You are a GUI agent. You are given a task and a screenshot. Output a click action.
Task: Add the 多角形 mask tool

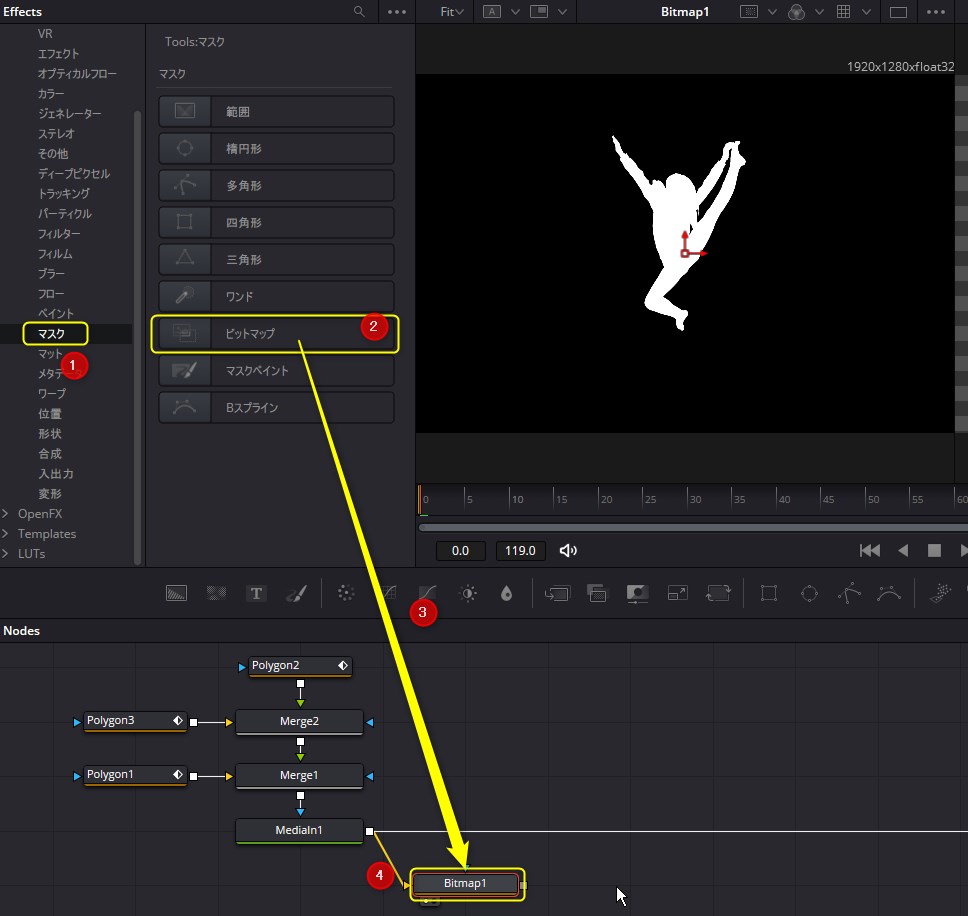[x=276, y=185]
